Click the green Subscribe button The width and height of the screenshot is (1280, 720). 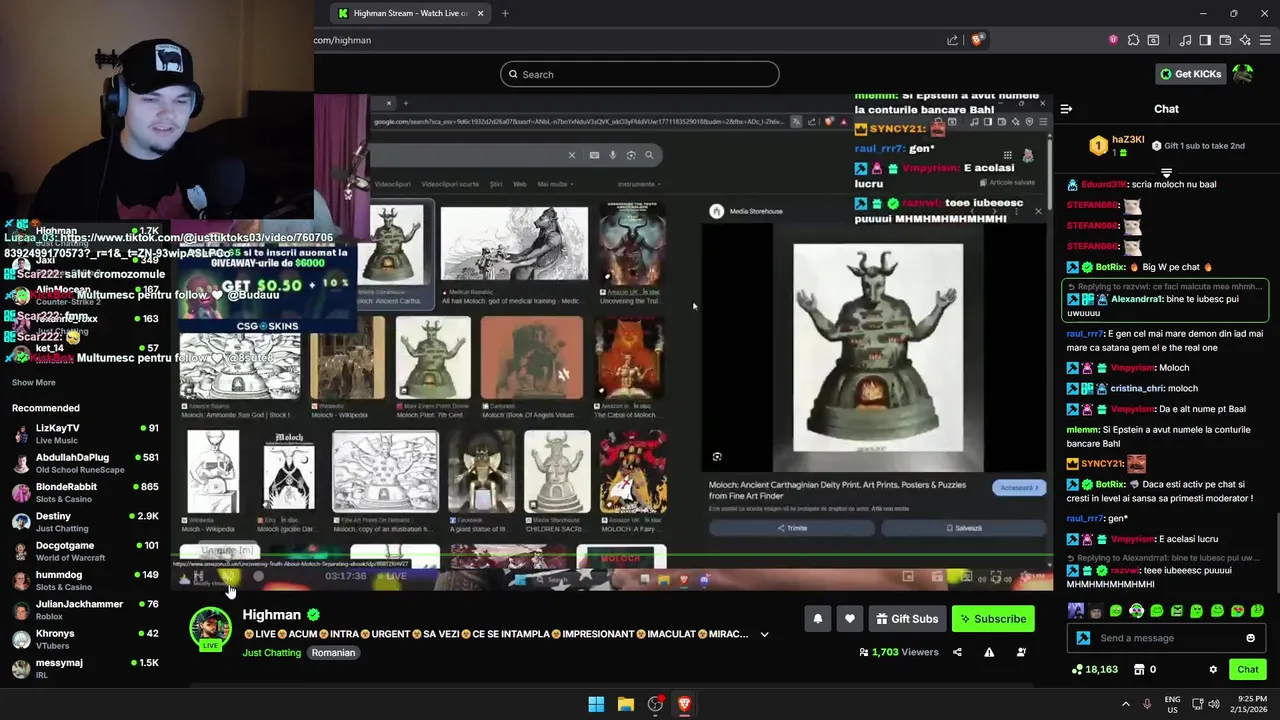(x=993, y=619)
